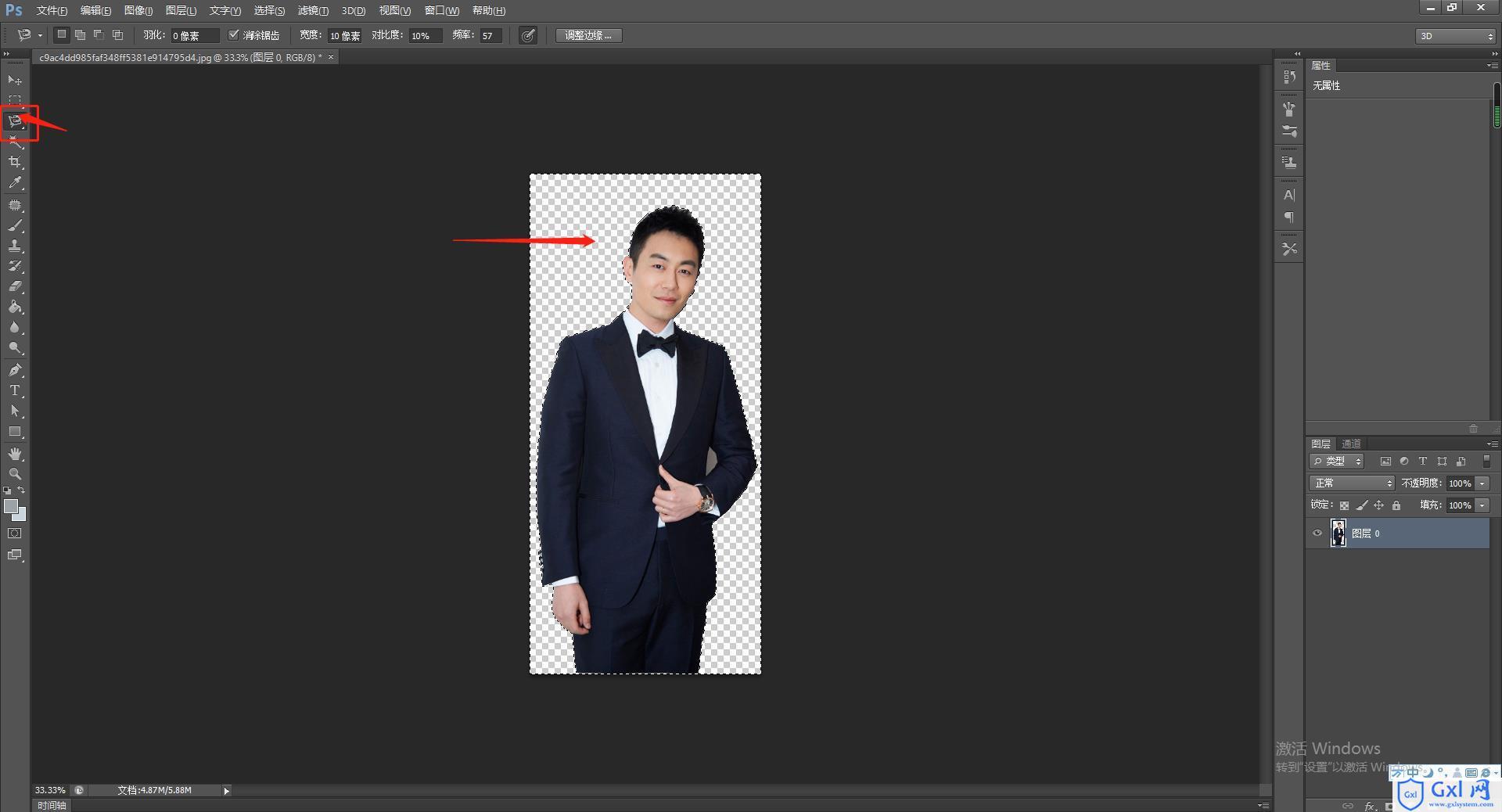Select the Blur tool

pyautogui.click(x=15, y=327)
